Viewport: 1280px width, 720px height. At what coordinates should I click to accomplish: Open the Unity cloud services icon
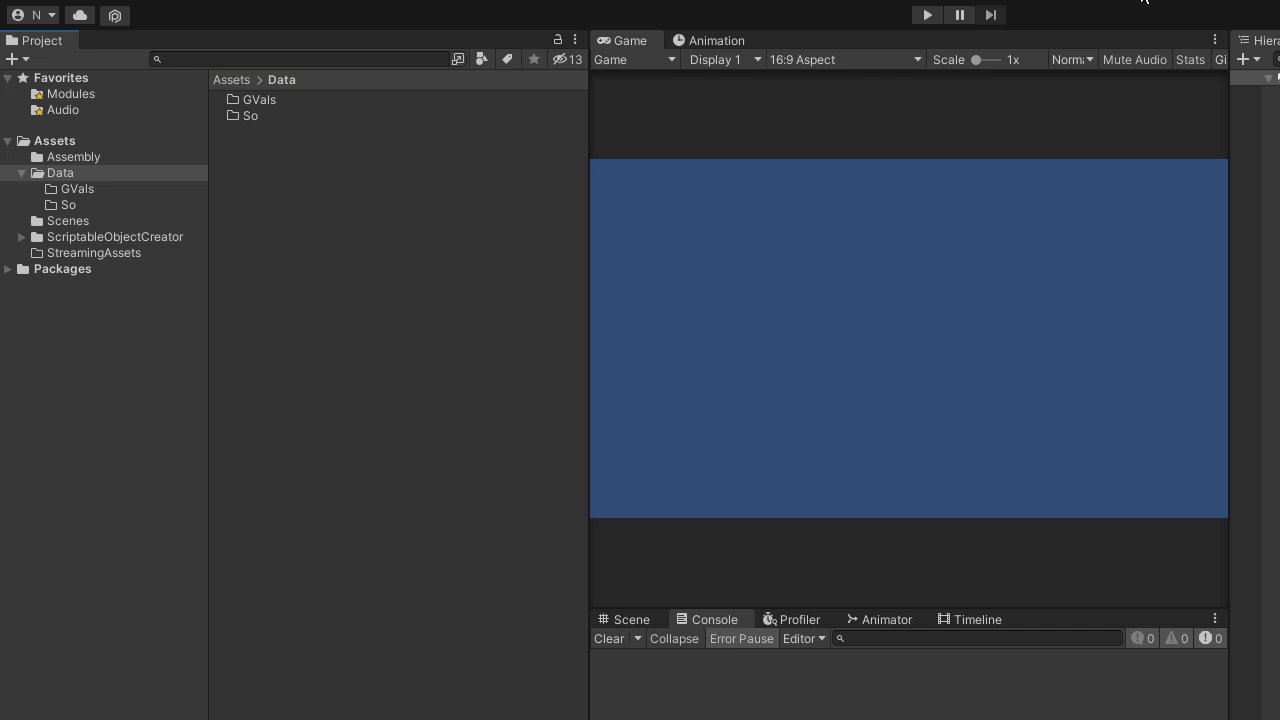pyautogui.click(x=79, y=15)
